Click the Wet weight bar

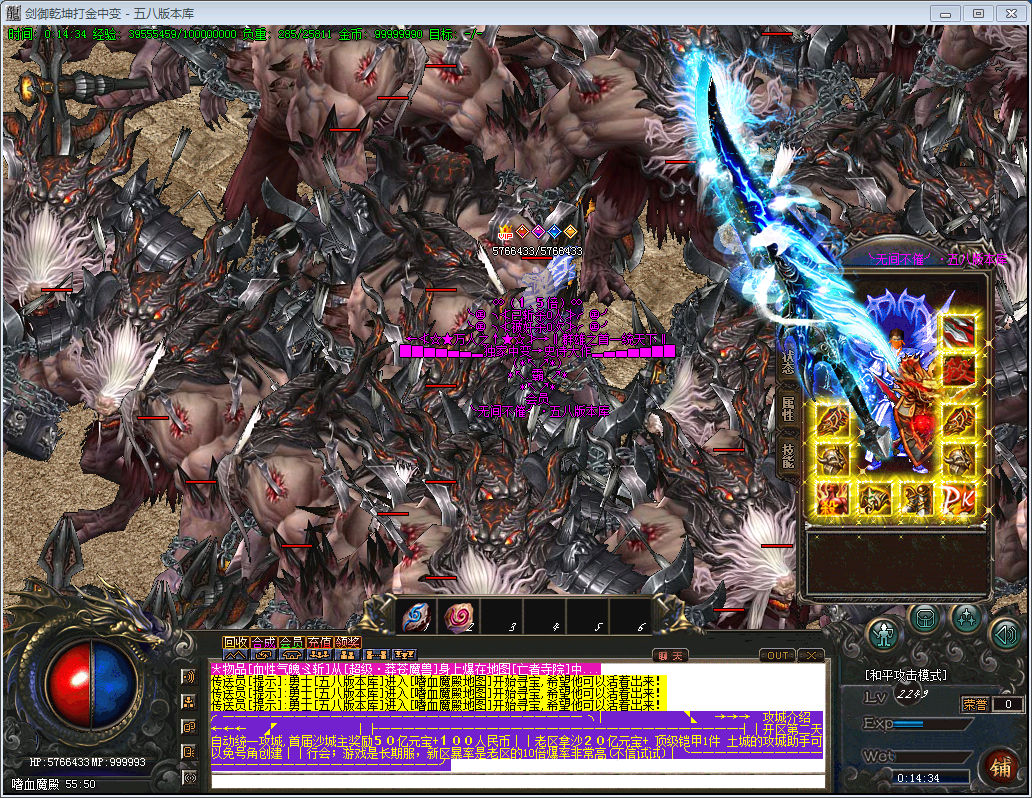tap(934, 757)
